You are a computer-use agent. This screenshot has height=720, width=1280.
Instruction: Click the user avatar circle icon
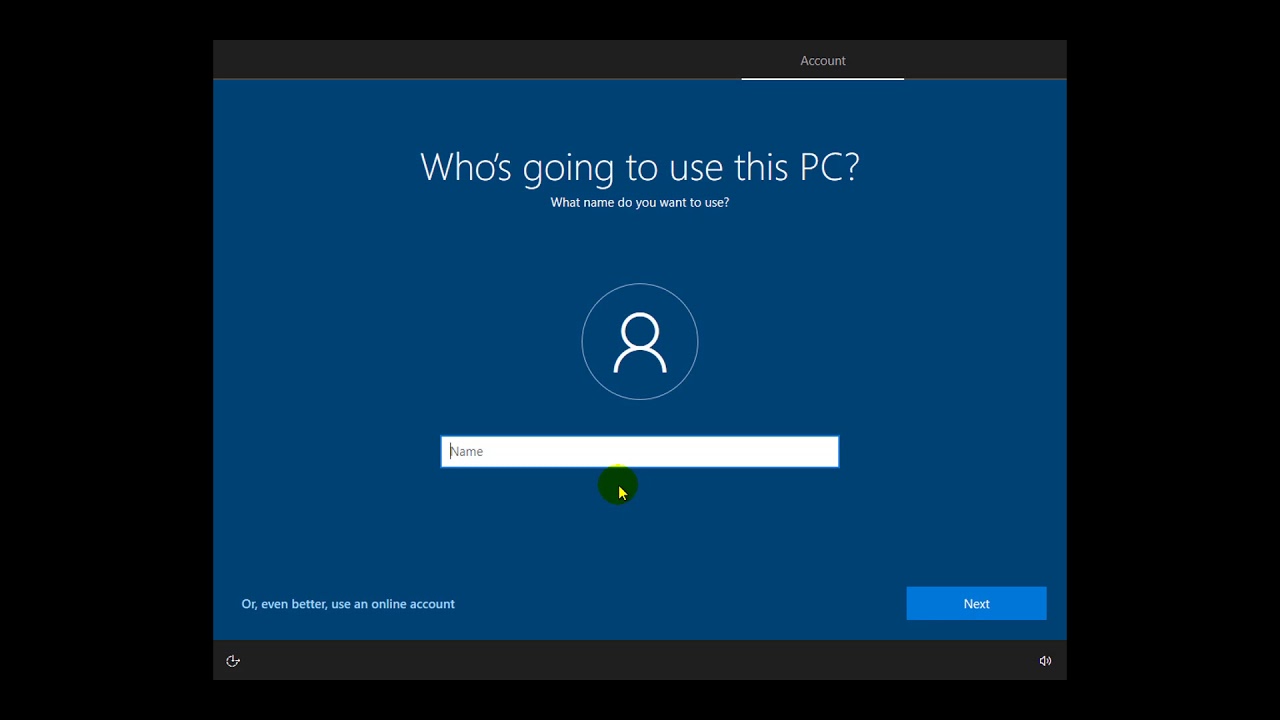tap(640, 342)
